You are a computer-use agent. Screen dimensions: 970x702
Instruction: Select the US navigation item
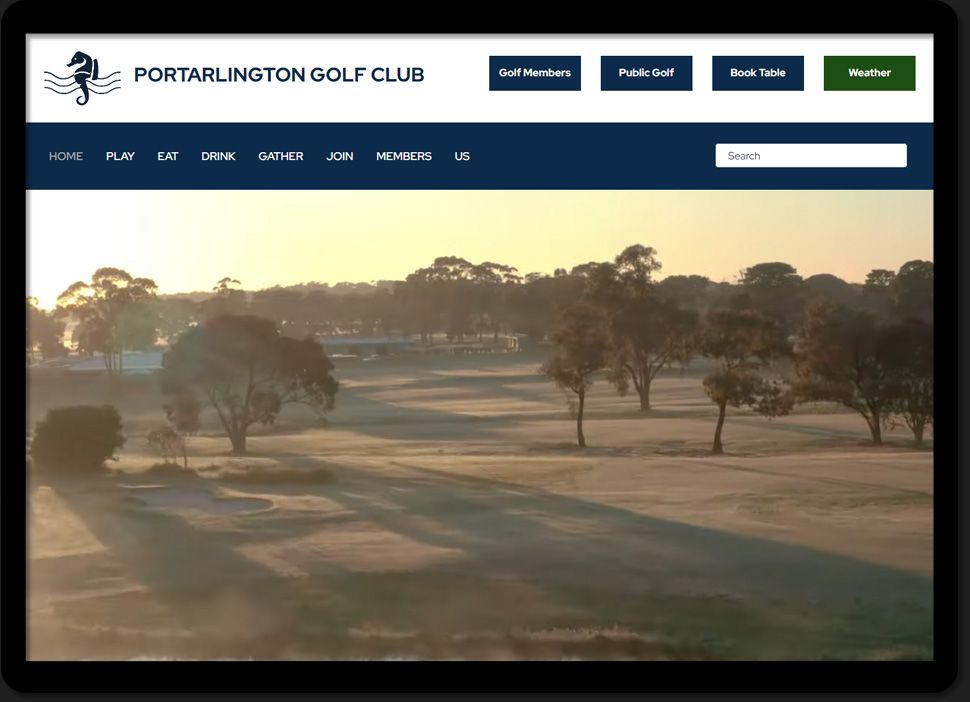[x=462, y=156]
